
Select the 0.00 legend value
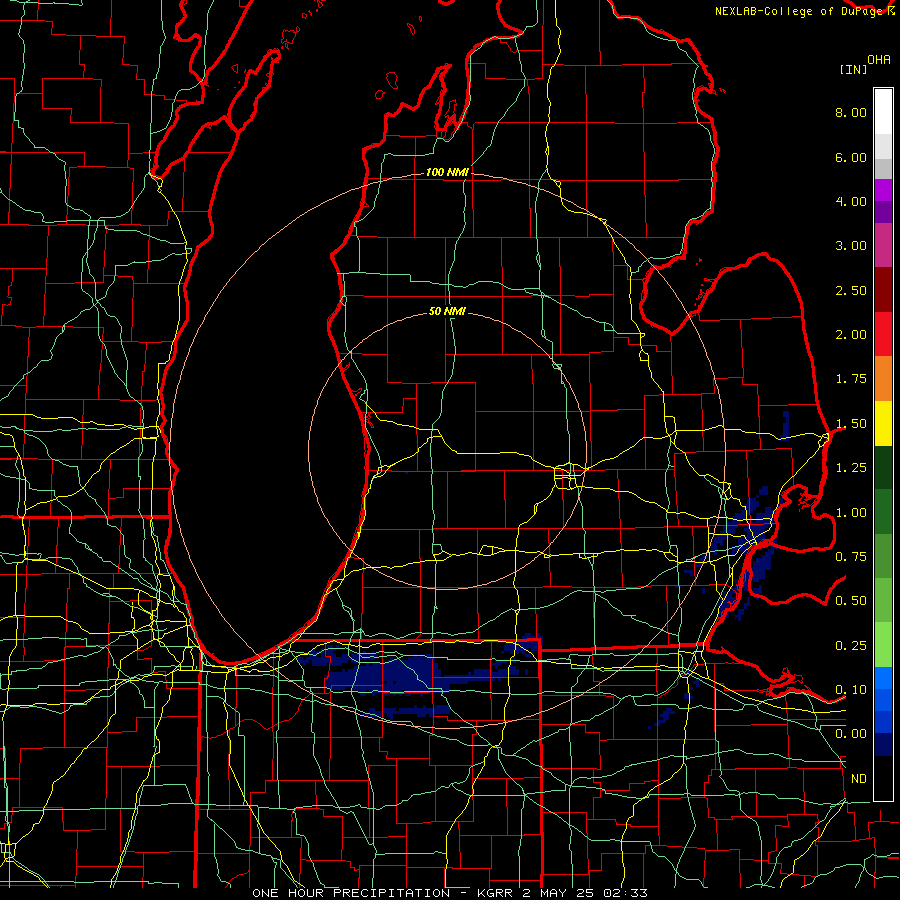tap(851, 734)
